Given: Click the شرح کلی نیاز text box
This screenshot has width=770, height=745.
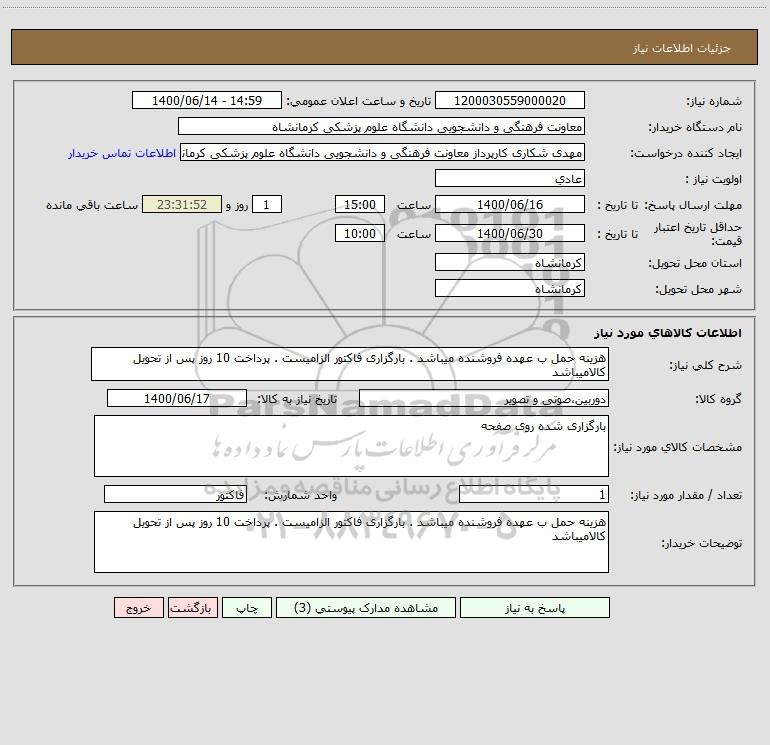Looking at the screenshot, I should (350, 364).
